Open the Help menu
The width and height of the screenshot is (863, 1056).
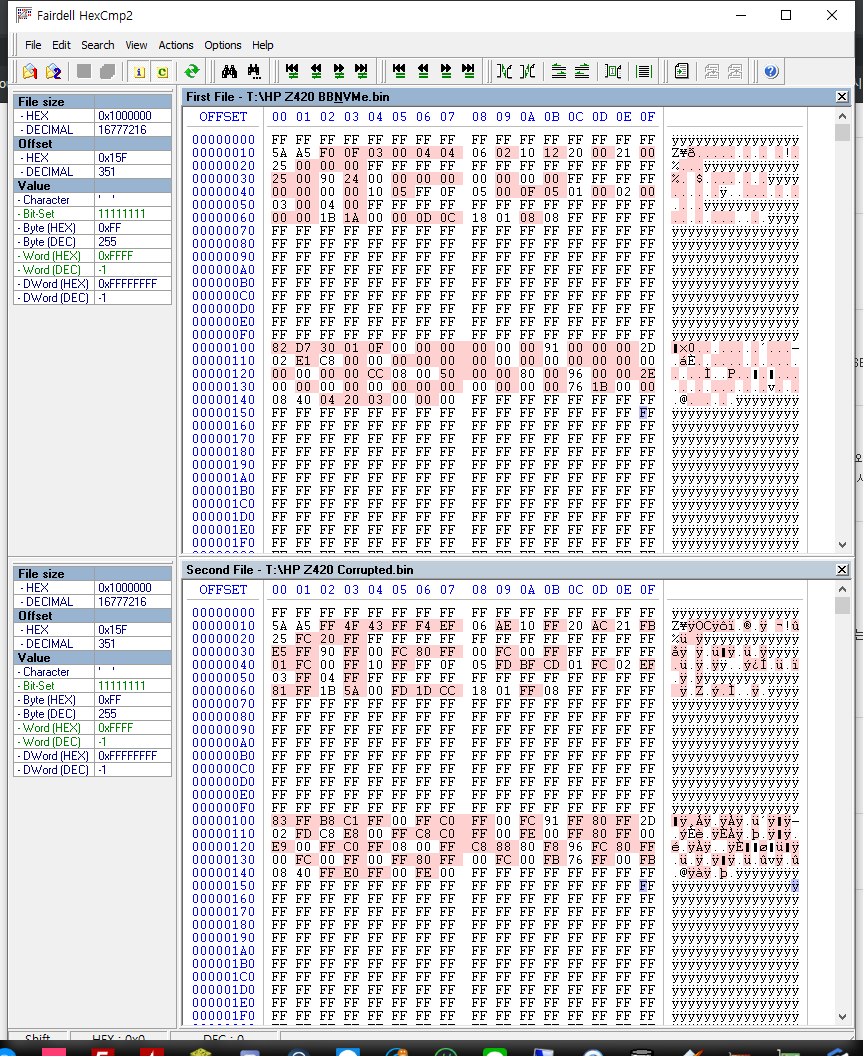[263, 45]
